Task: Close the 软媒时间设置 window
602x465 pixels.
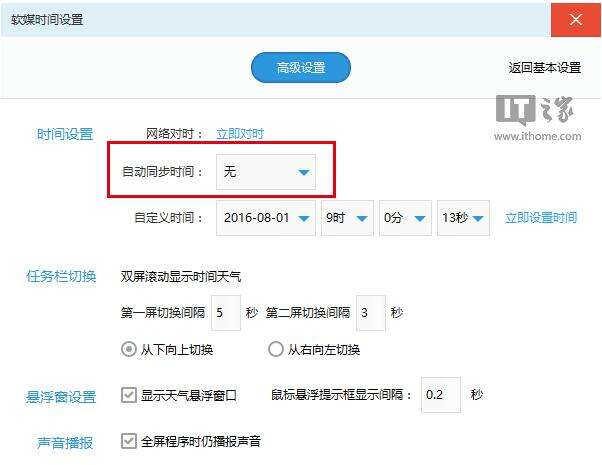Action: tap(576, 20)
